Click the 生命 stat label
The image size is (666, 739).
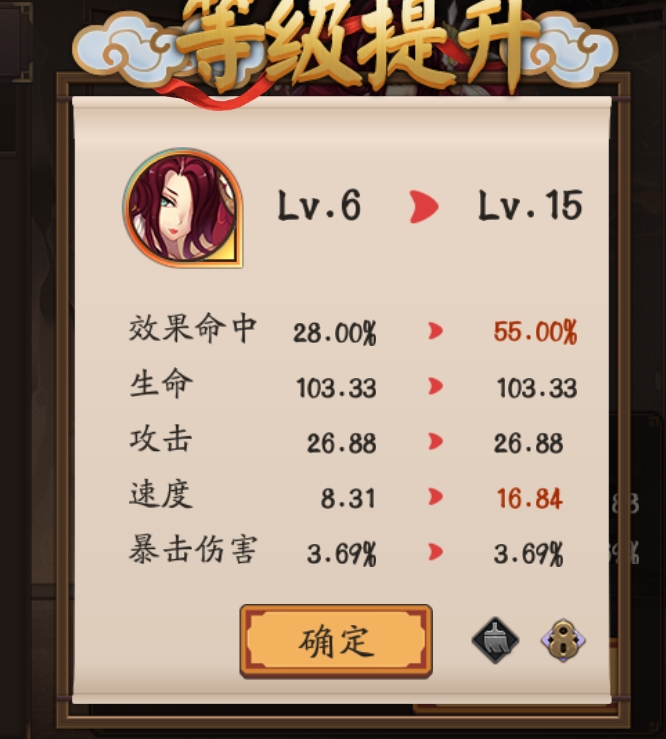pos(161,384)
